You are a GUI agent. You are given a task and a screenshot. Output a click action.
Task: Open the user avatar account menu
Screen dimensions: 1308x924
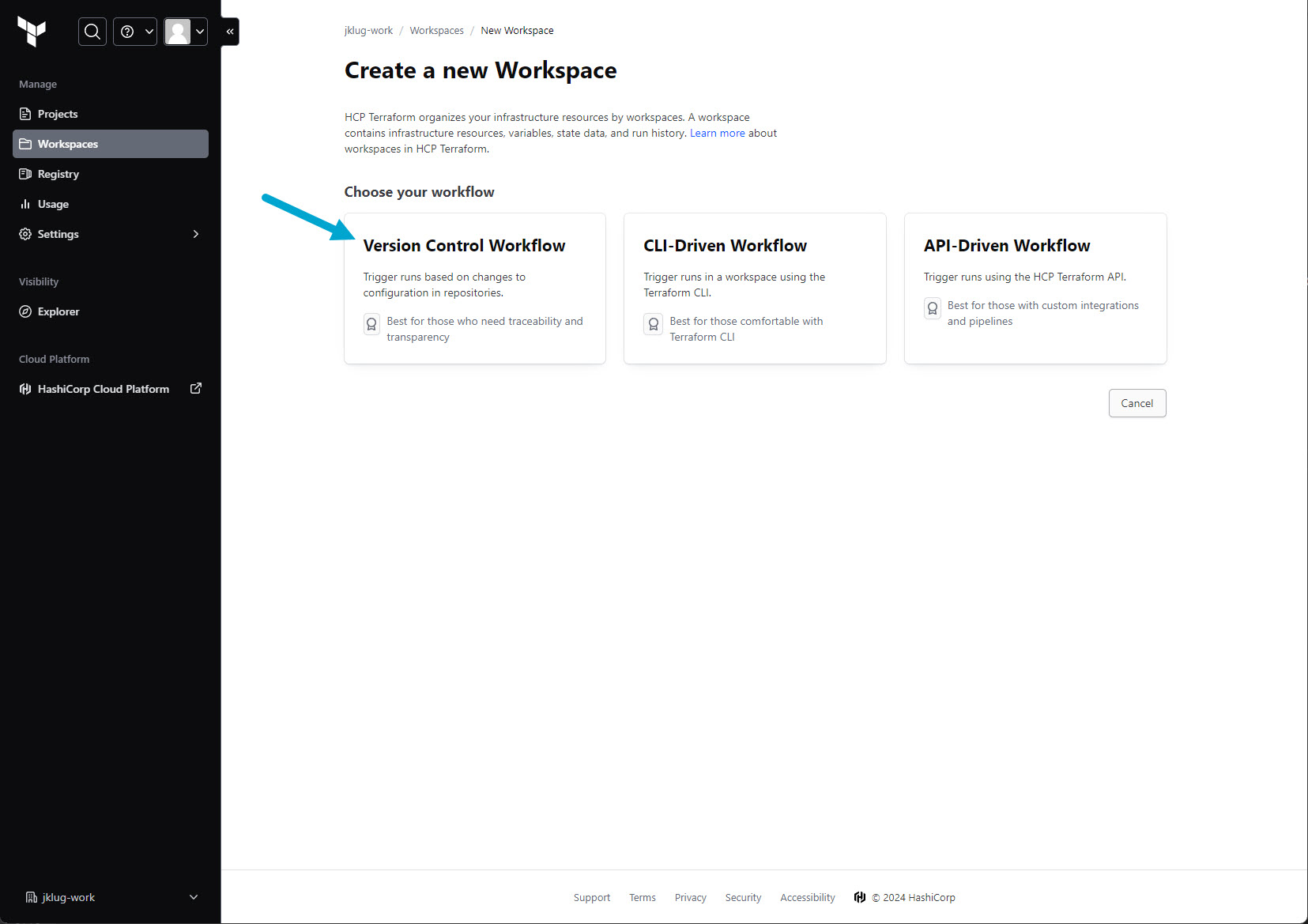click(186, 32)
